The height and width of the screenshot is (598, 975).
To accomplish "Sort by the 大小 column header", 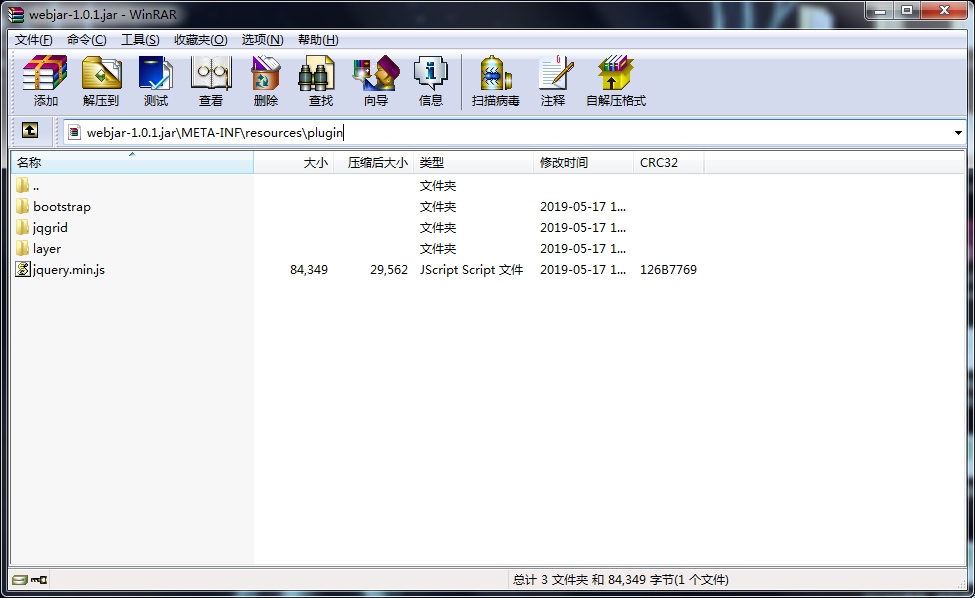I will pyautogui.click(x=293, y=162).
